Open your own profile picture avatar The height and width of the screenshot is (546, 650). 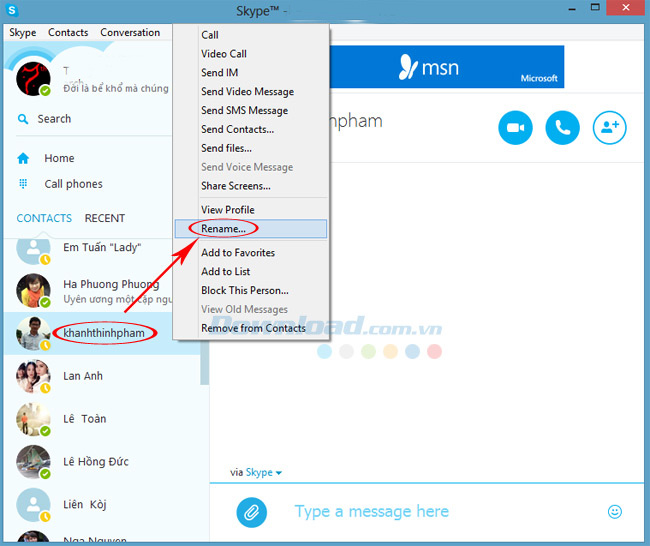click(33, 79)
